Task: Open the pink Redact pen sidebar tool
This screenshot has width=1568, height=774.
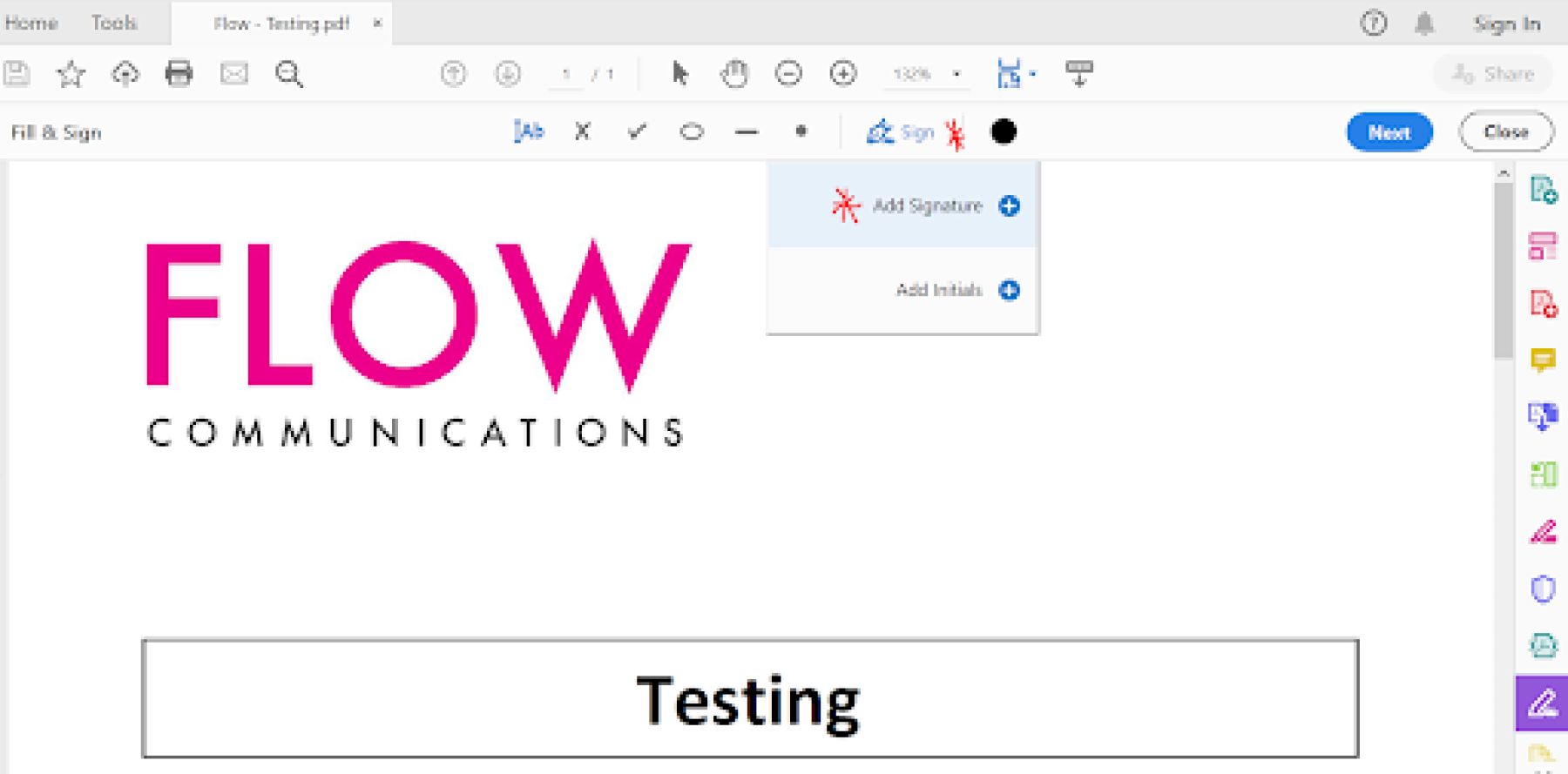Action: (x=1543, y=532)
